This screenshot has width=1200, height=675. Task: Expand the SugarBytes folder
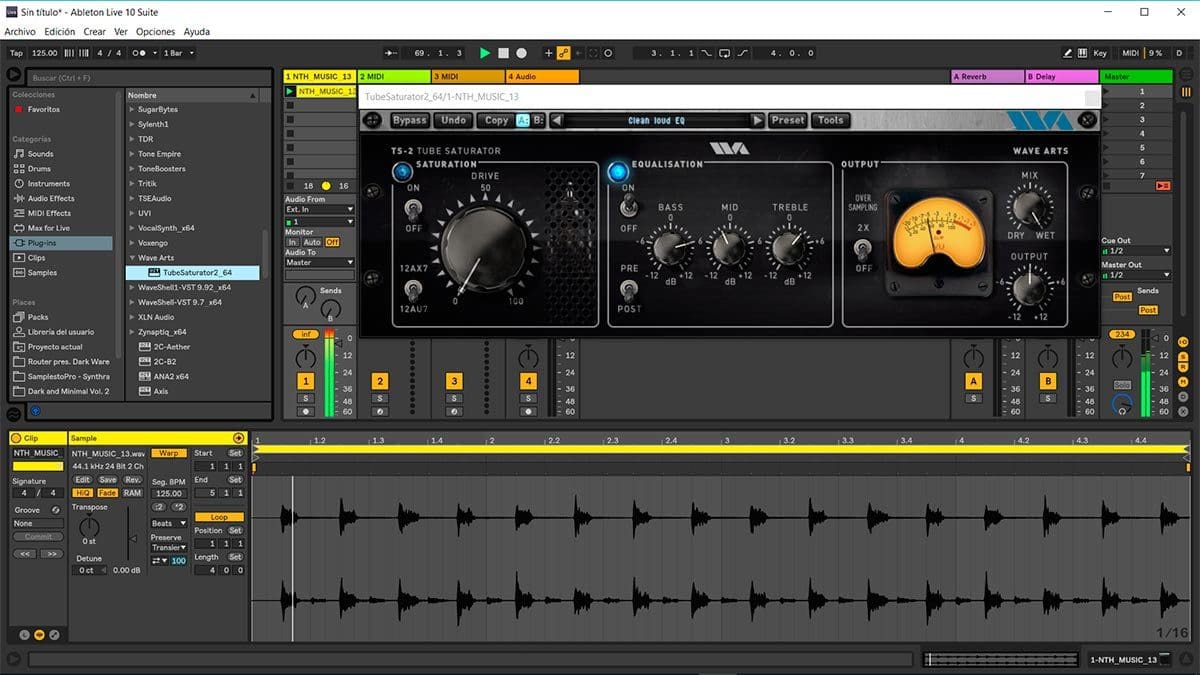(131, 109)
